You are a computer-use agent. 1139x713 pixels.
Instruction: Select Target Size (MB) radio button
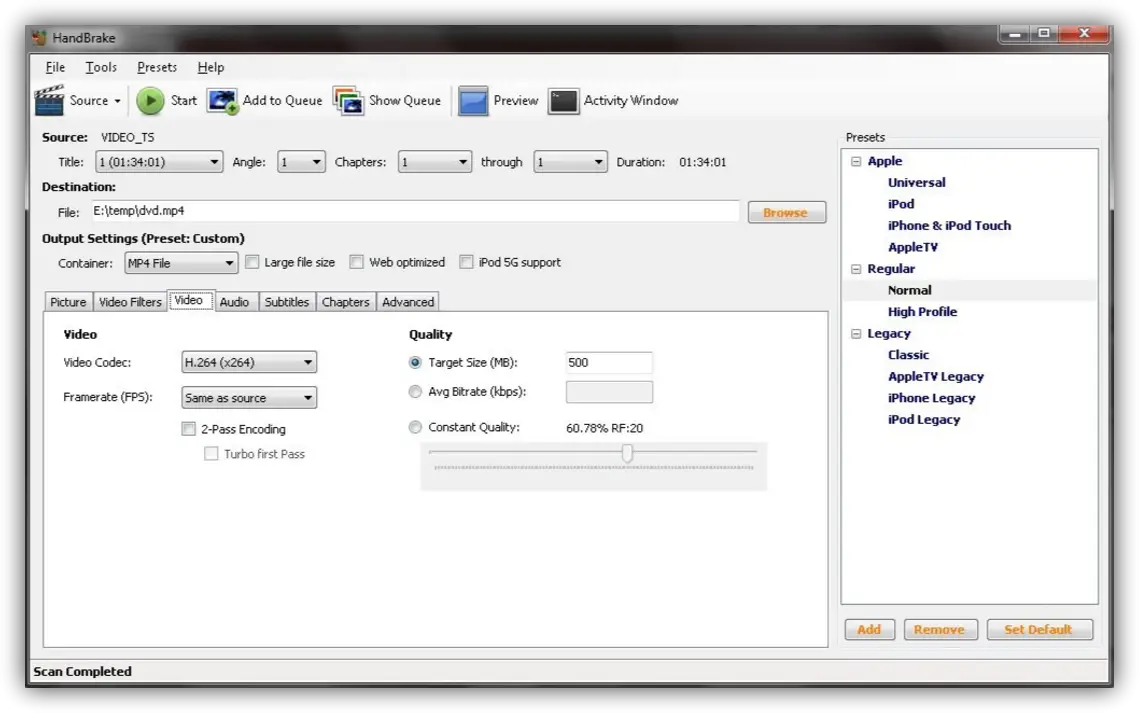coord(415,362)
